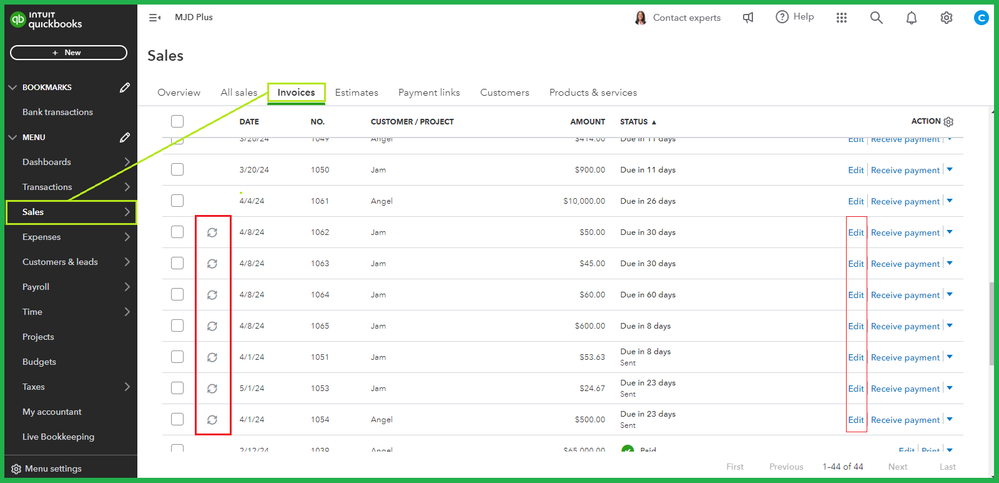Click the table settings gear beside ACTION
The height and width of the screenshot is (483, 999).
pos(948,122)
